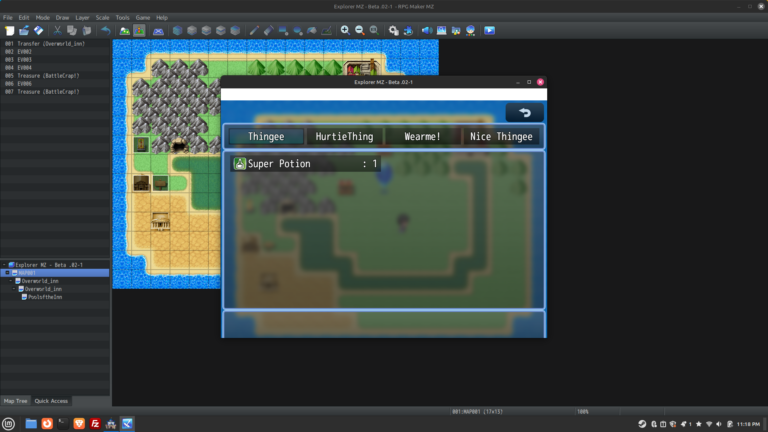Select event 003 EV003 in the list

(55, 60)
